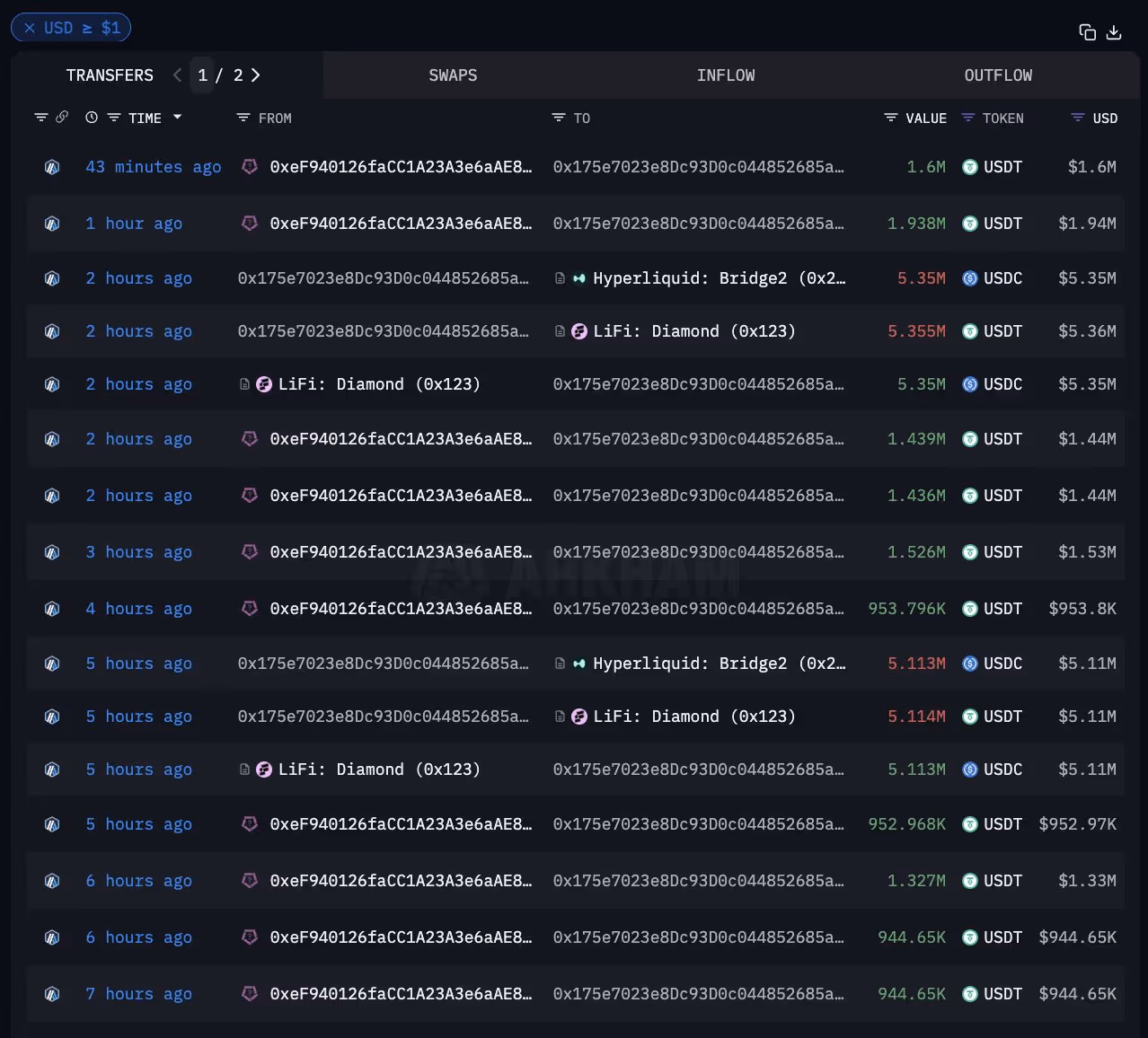Click the download icon at top right
Screen dimensions: 1148x1038
[x=1114, y=31]
